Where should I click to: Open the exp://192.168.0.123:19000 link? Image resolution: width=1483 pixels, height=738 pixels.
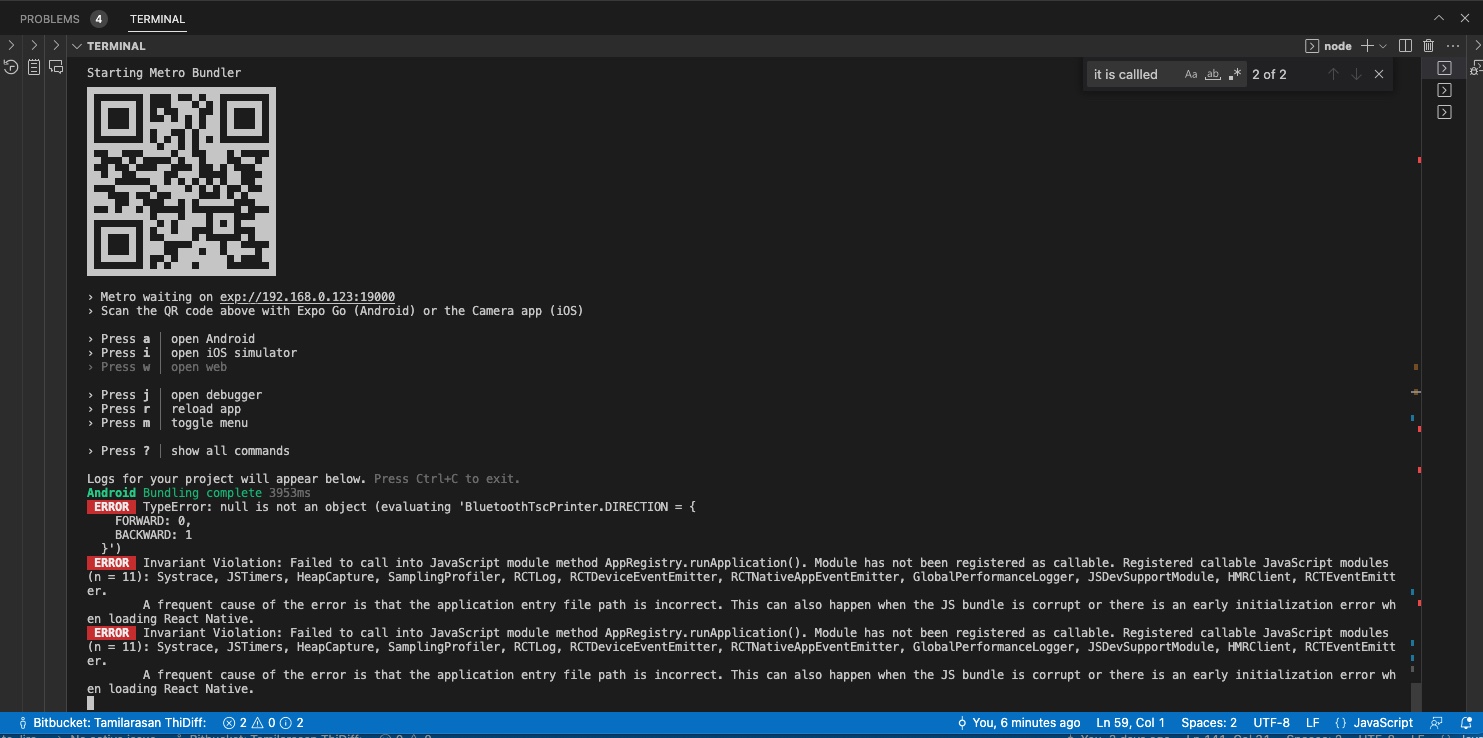(307, 297)
